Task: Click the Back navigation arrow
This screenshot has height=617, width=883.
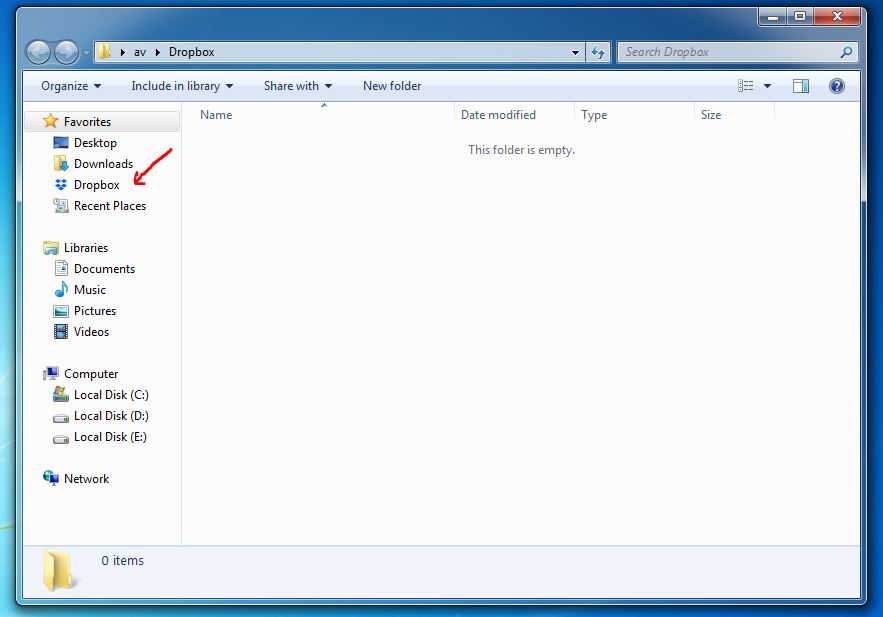Action: coord(39,52)
